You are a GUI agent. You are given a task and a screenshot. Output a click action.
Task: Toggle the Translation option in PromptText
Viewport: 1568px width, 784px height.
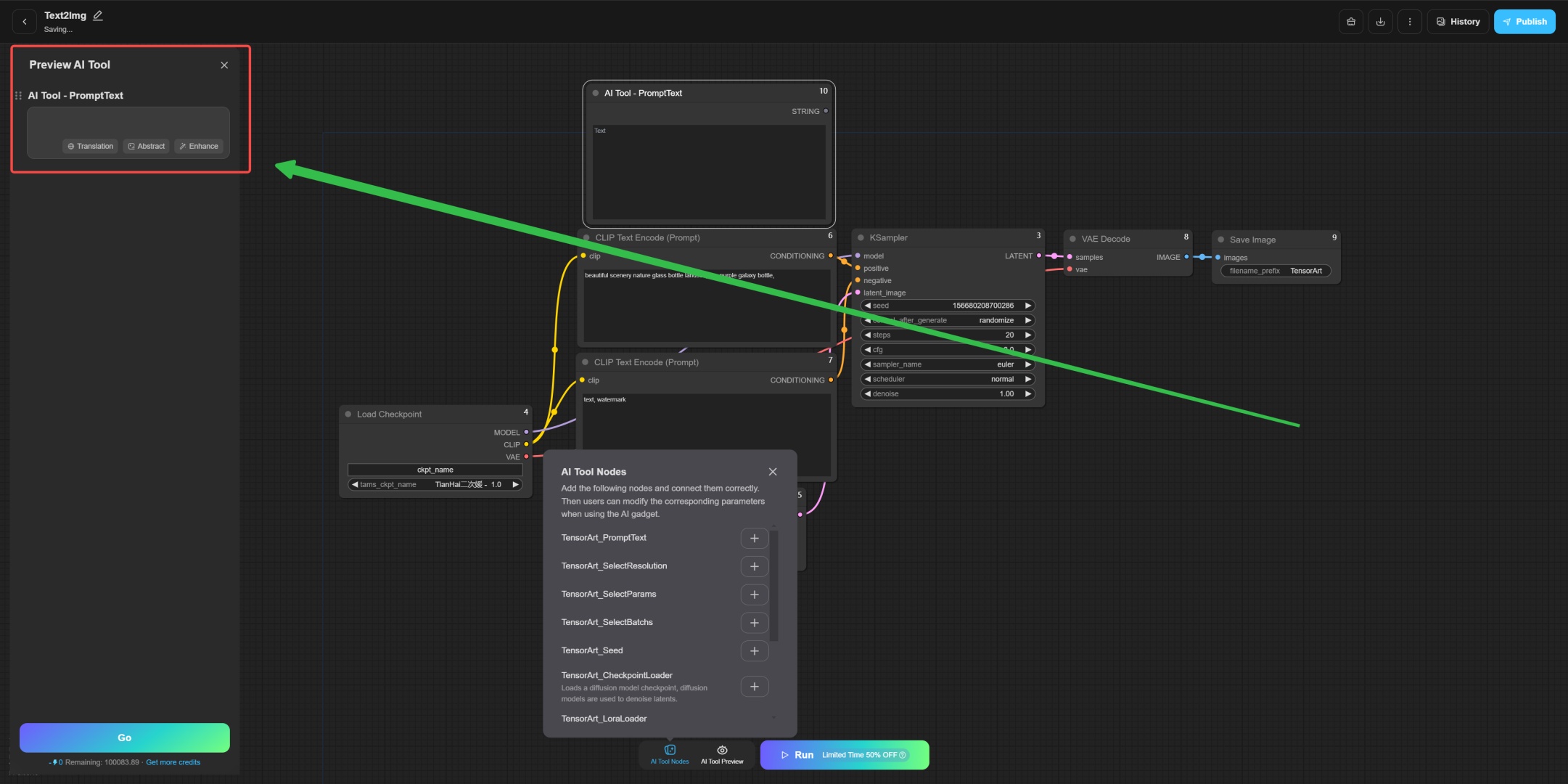91,146
